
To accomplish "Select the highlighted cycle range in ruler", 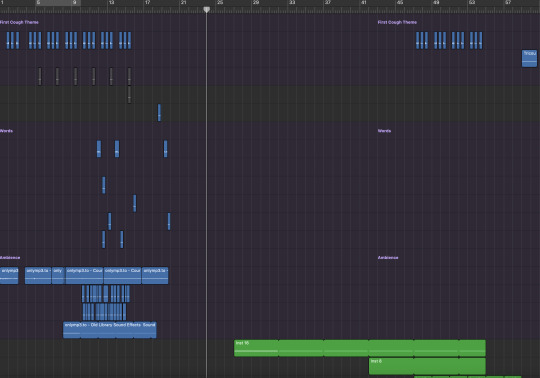I will click(58, 3).
